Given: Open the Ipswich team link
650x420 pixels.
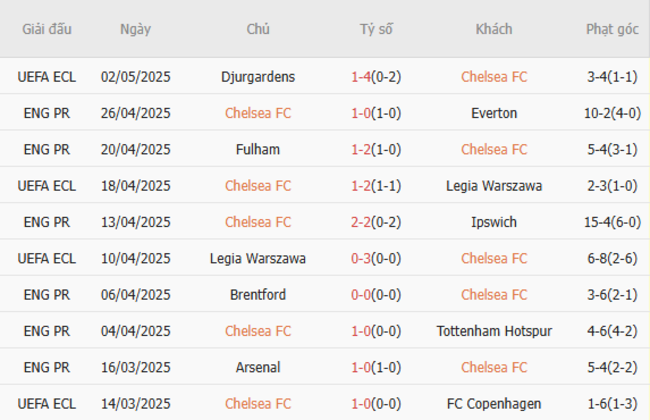Looking at the screenshot, I should (x=494, y=222).
